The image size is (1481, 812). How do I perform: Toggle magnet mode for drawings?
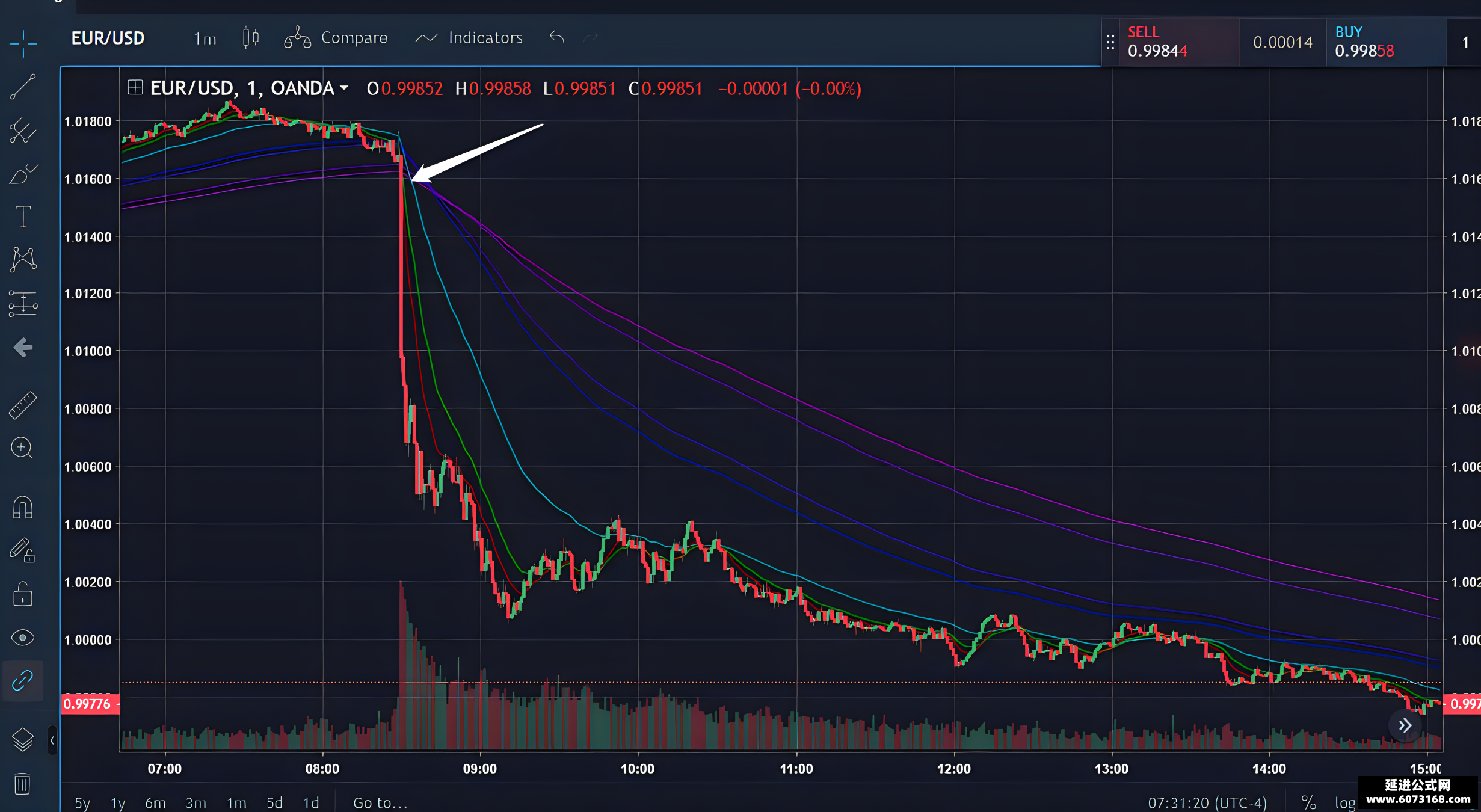click(x=23, y=507)
